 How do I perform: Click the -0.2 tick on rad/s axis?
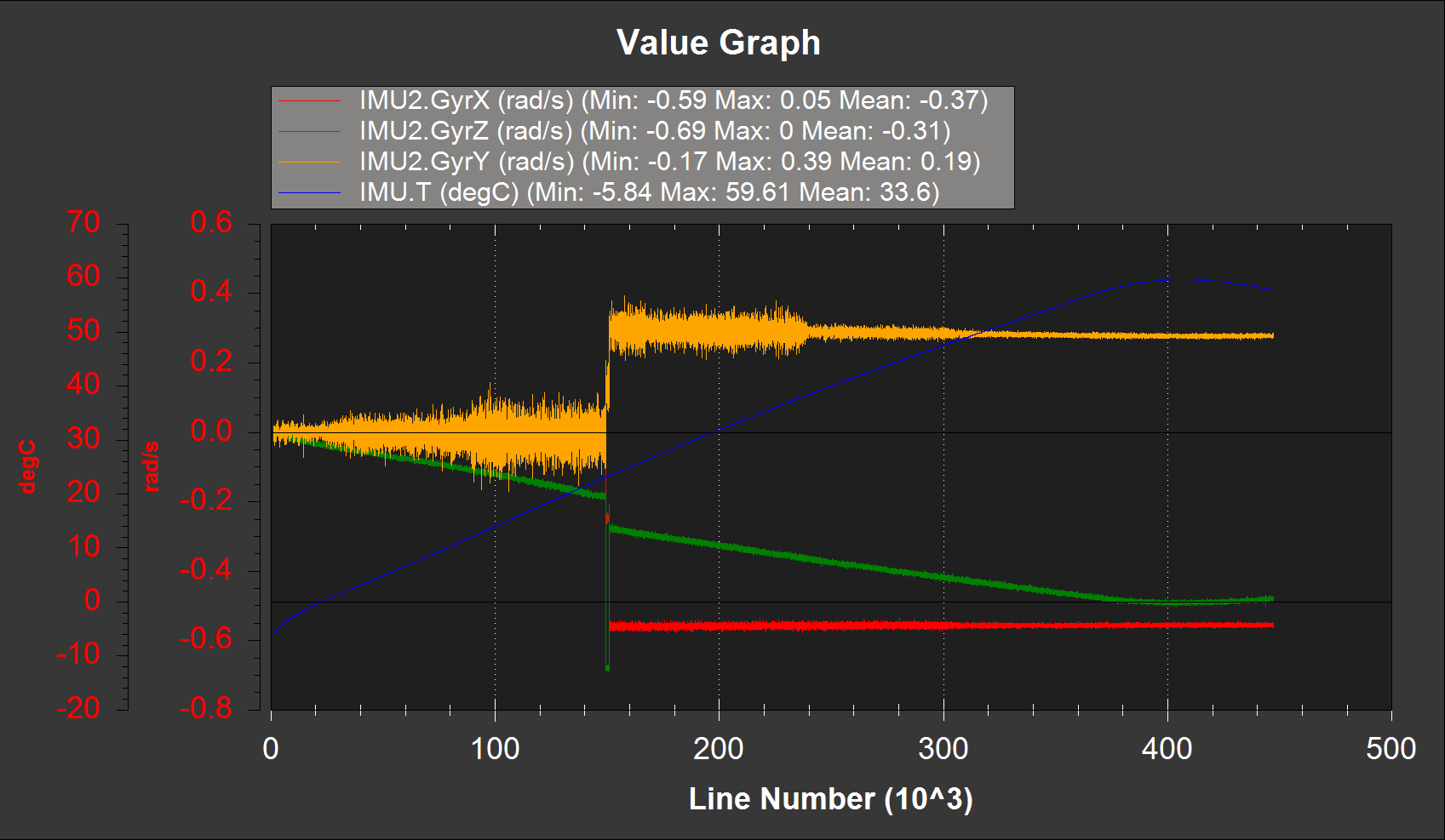point(206,500)
